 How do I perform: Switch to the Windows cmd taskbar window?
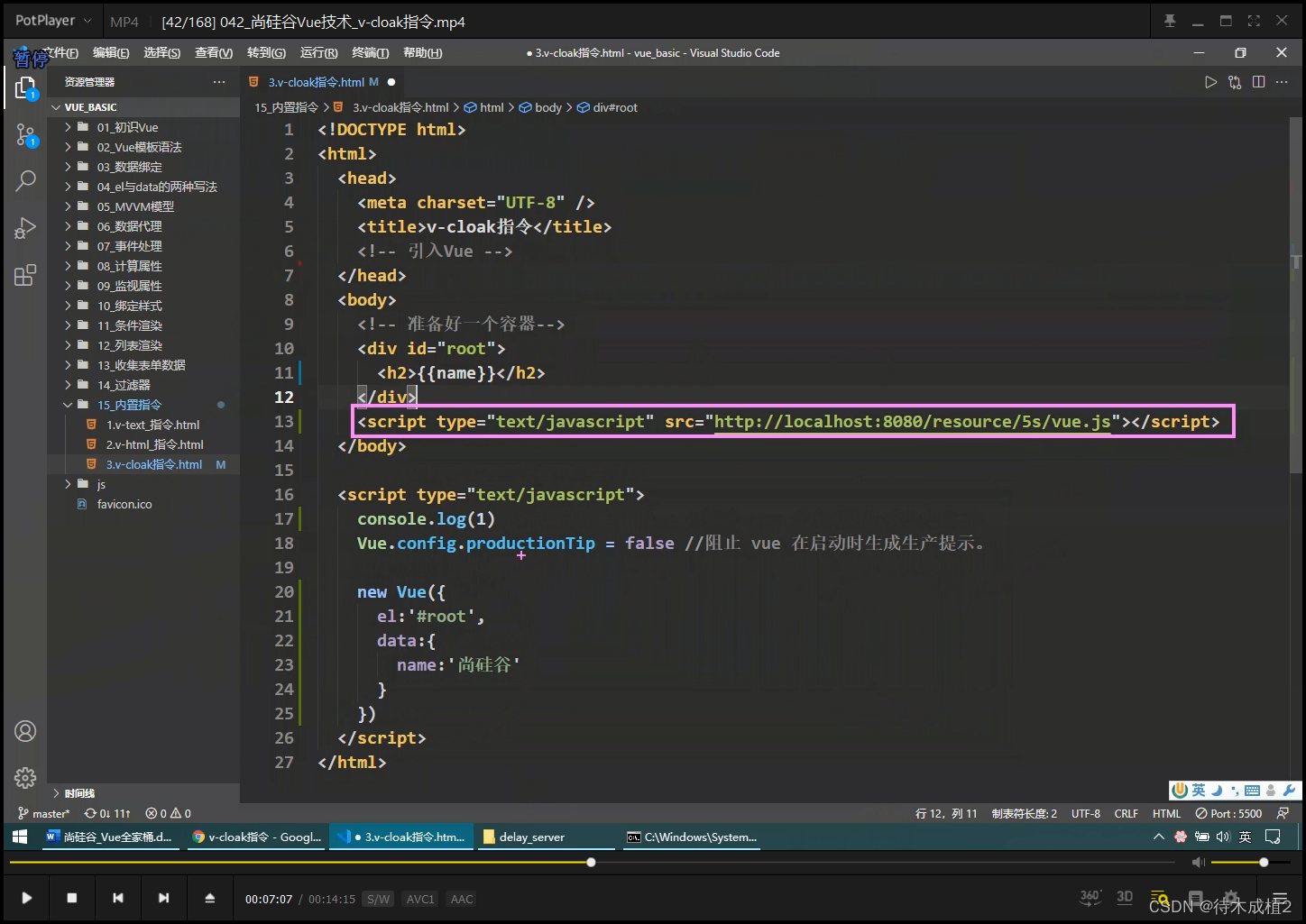click(693, 837)
